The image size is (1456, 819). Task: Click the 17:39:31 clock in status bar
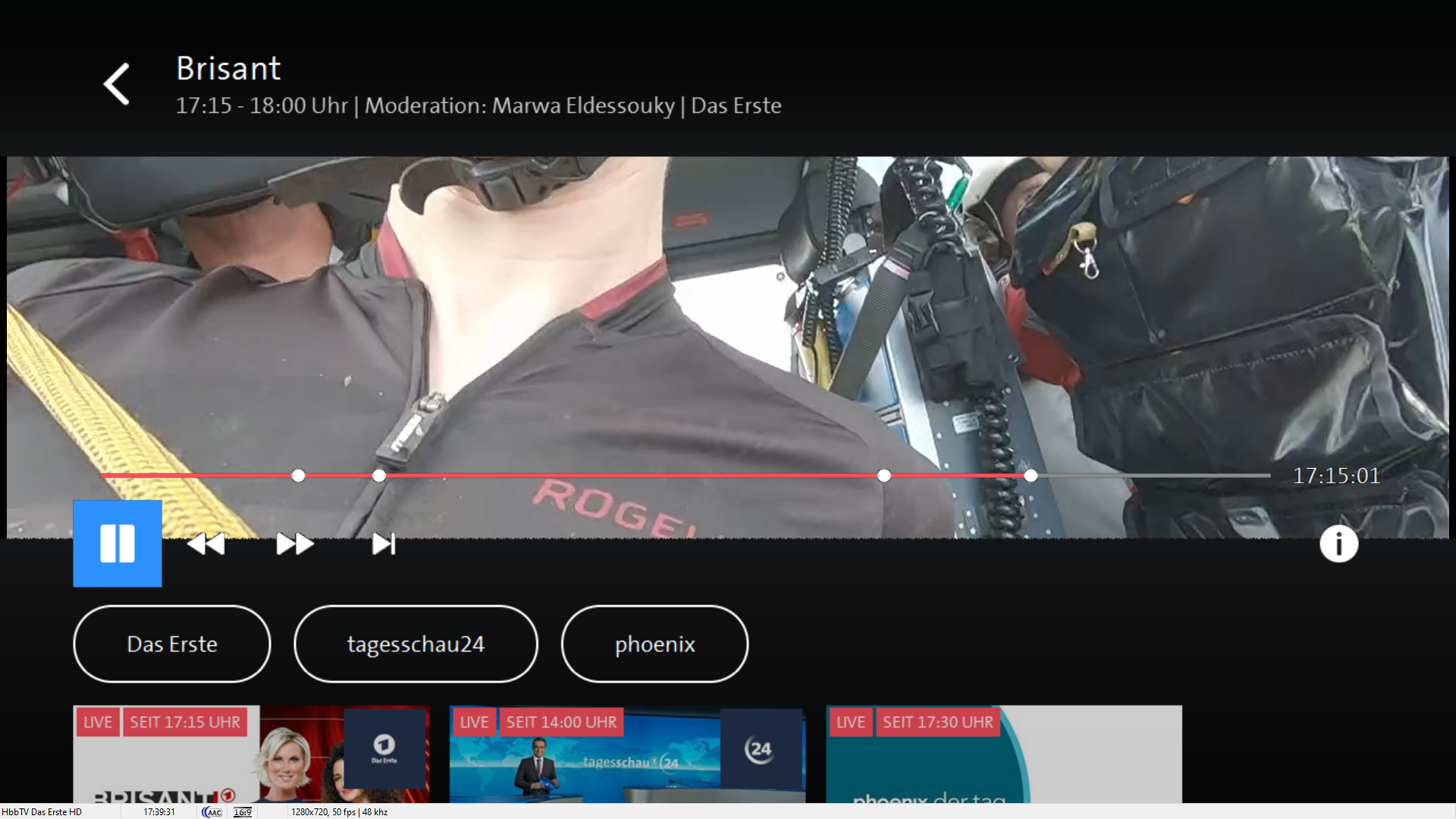(x=159, y=811)
